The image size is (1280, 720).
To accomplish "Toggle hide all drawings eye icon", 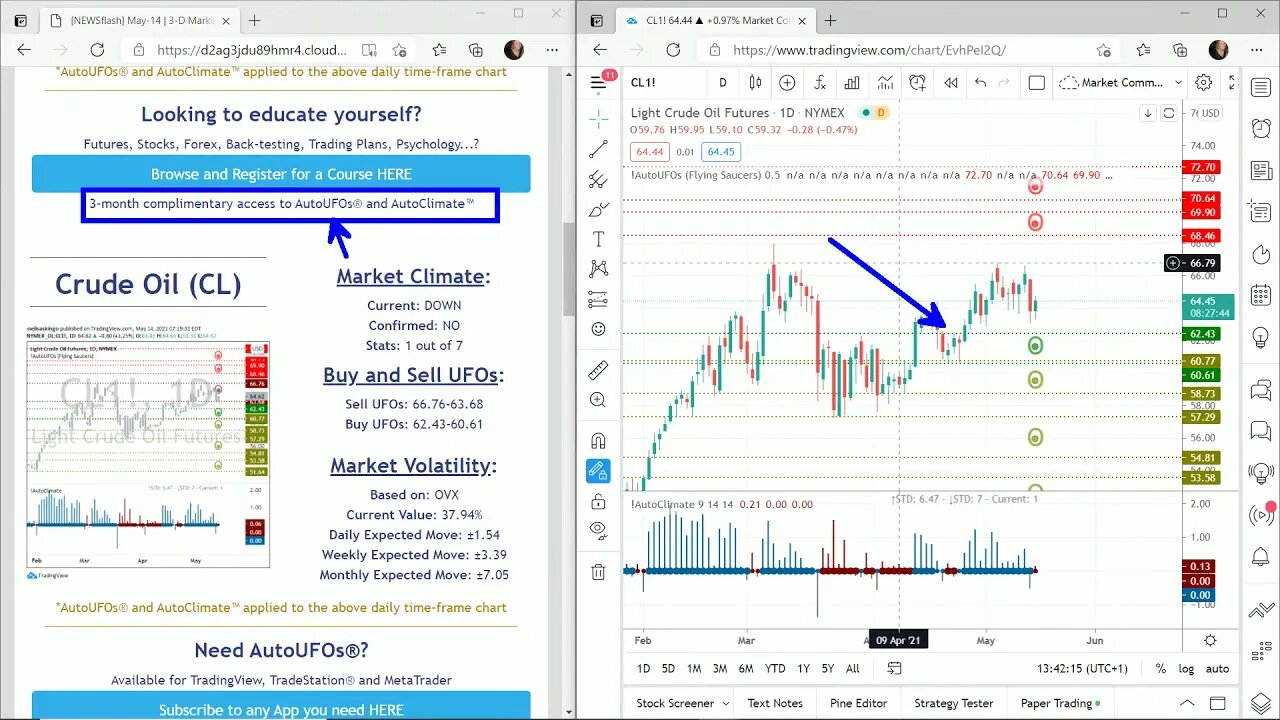I will pyautogui.click(x=598, y=529).
